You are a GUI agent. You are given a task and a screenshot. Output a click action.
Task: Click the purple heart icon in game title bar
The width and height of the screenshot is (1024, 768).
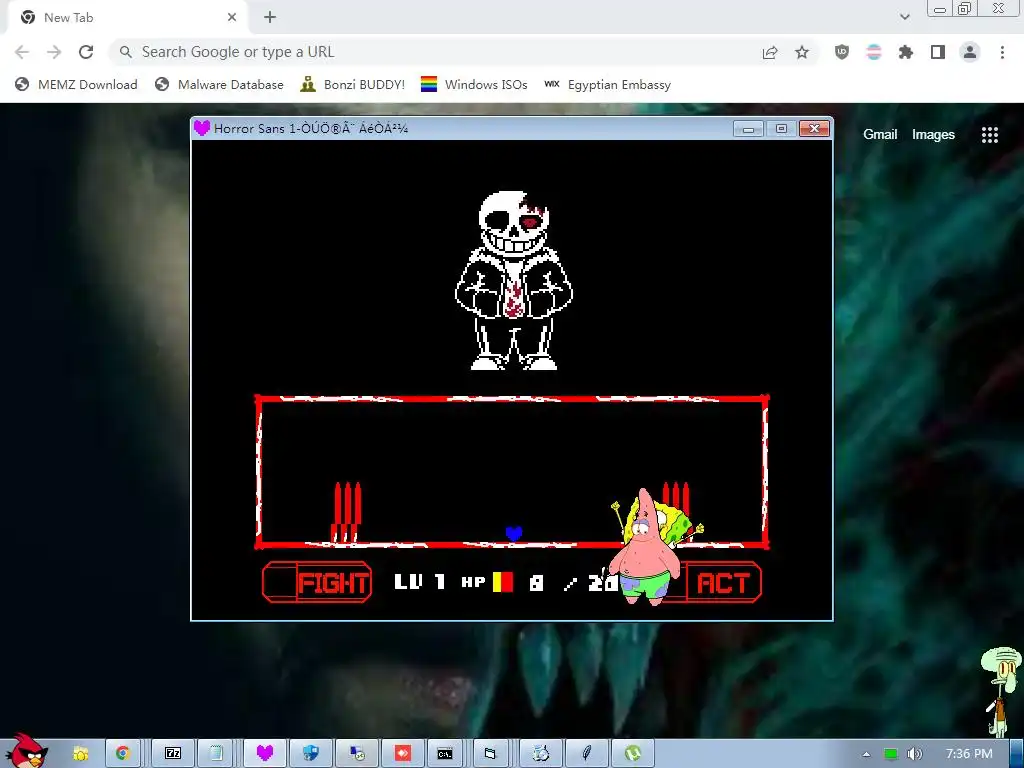point(202,128)
